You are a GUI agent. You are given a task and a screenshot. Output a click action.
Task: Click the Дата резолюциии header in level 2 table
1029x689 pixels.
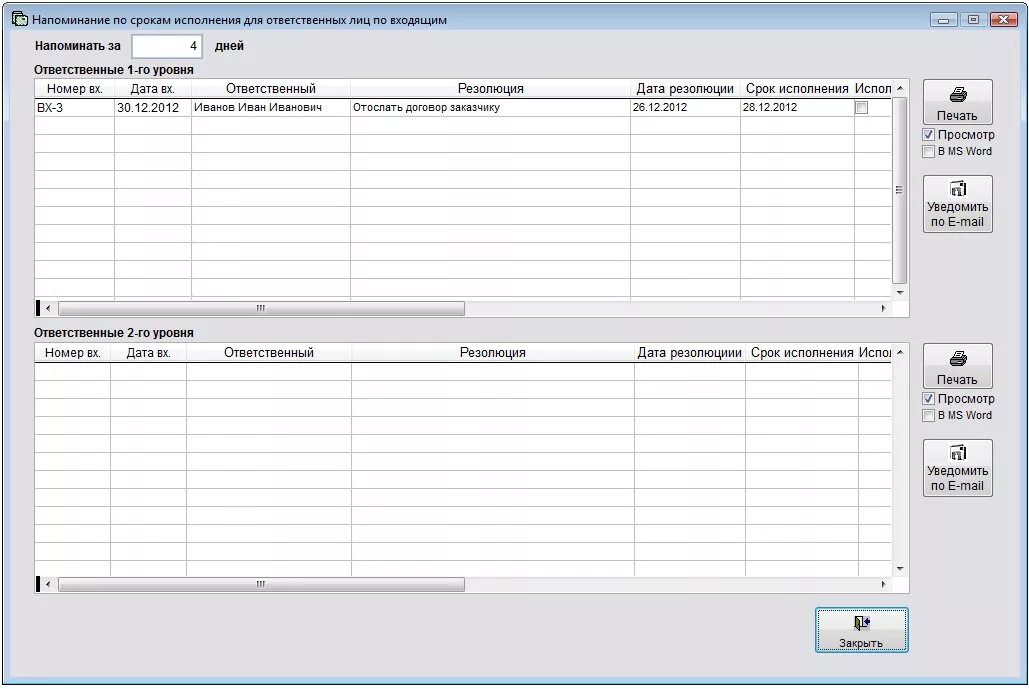pos(690,352)
